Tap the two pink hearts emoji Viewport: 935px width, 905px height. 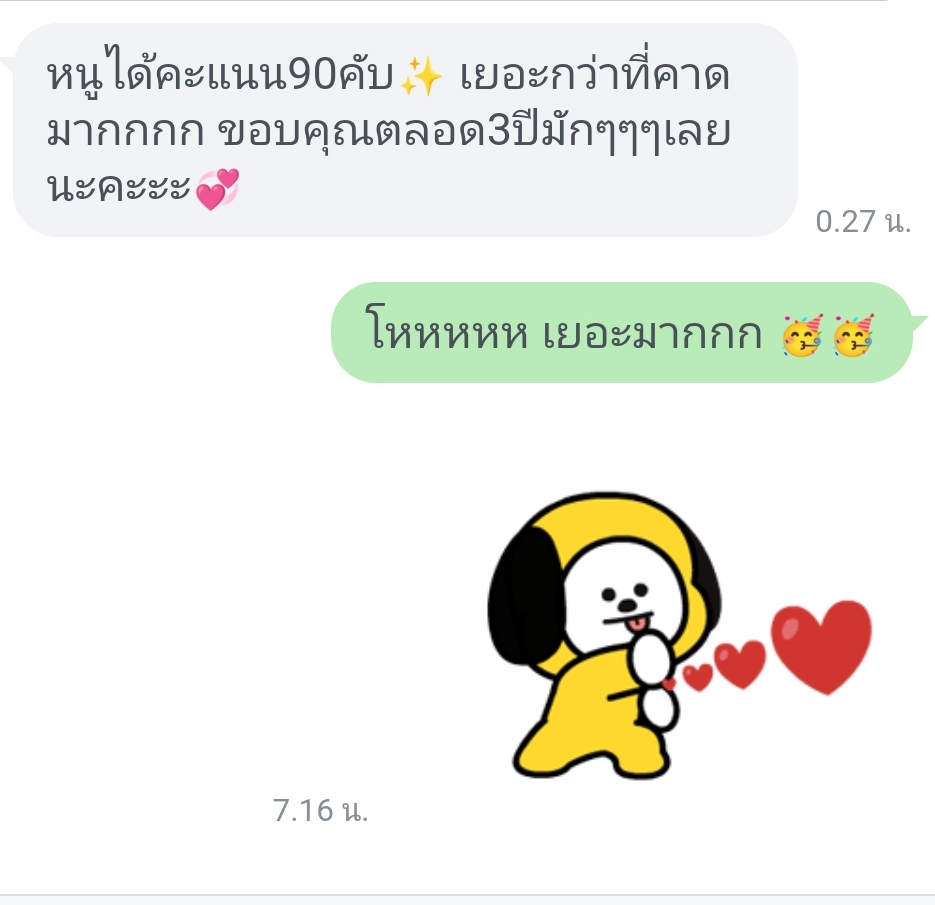217,190
